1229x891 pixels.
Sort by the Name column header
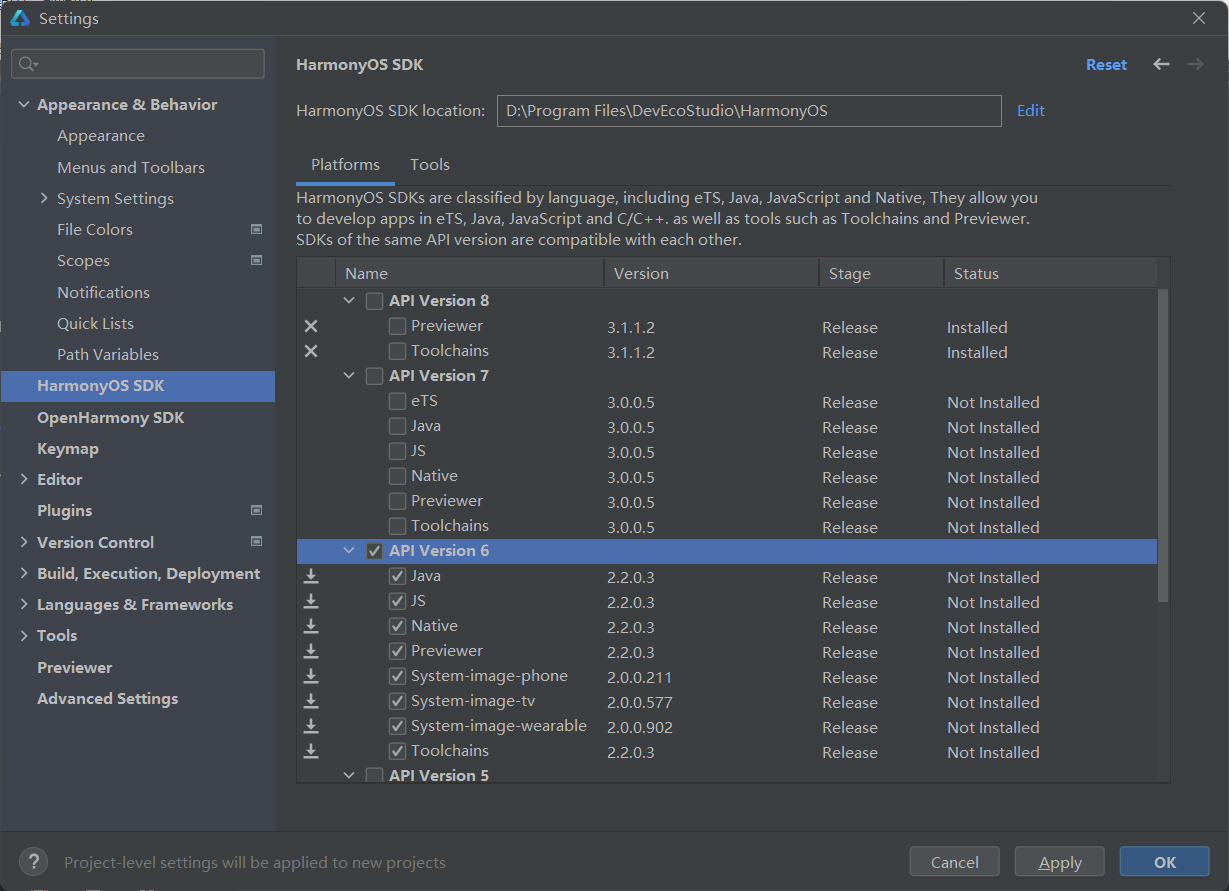[469, 273]
